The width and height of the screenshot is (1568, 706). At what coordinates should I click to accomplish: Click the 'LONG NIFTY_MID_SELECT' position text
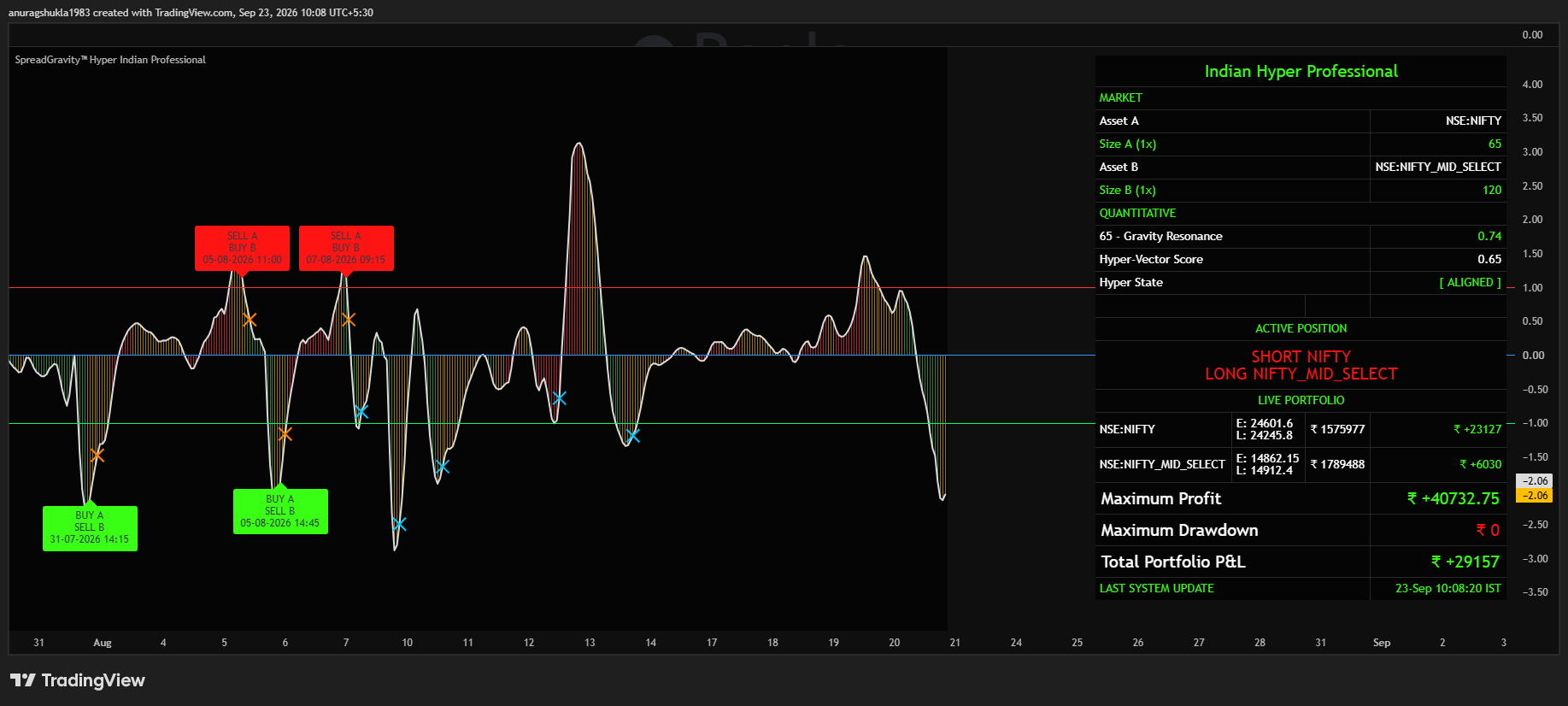1301,374
